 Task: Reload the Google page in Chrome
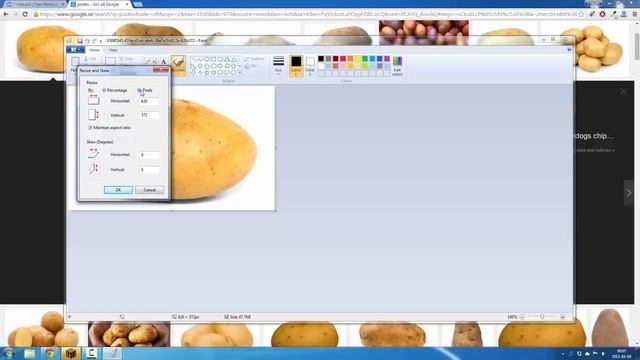pyautogui.click(x=25, y=14)
